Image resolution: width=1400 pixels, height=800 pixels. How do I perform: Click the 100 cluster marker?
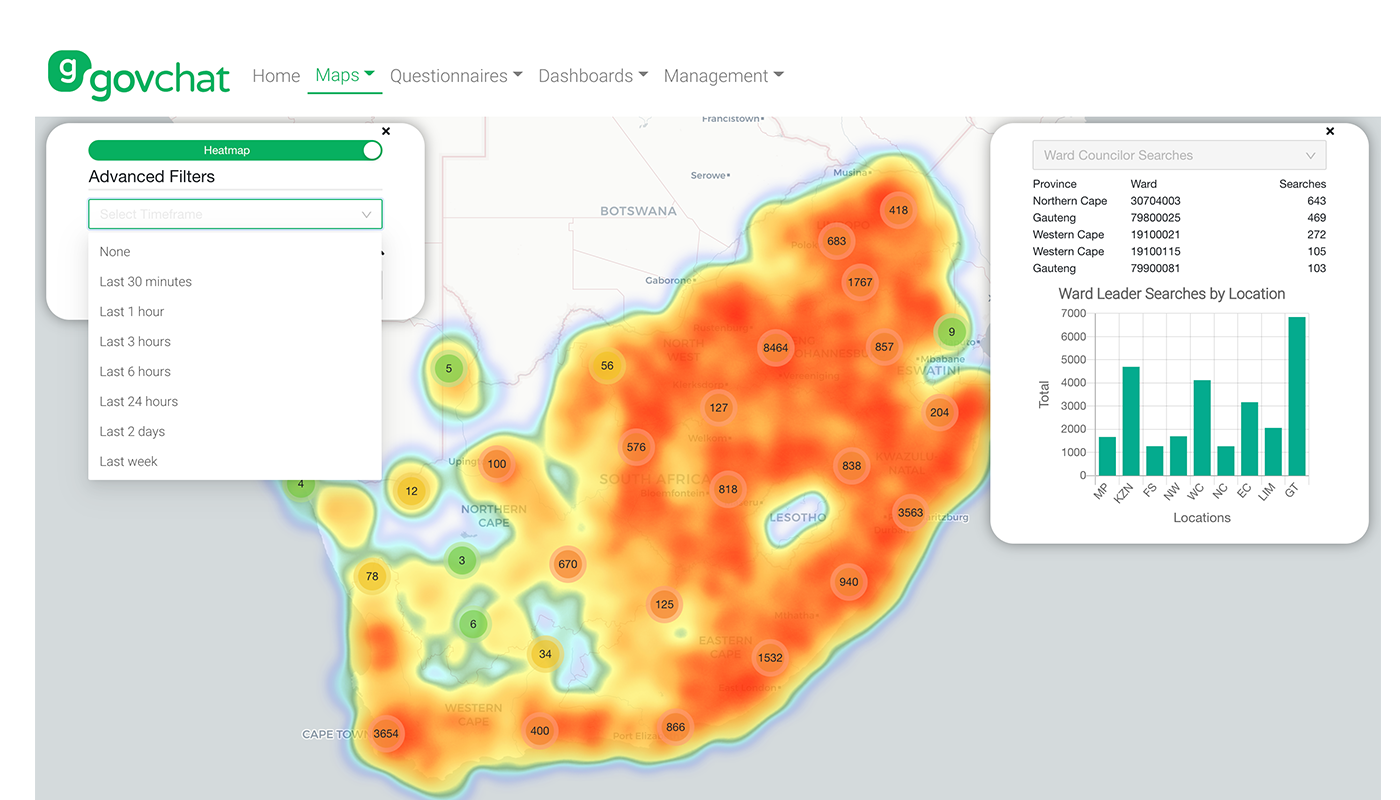(x=497, y=464)
